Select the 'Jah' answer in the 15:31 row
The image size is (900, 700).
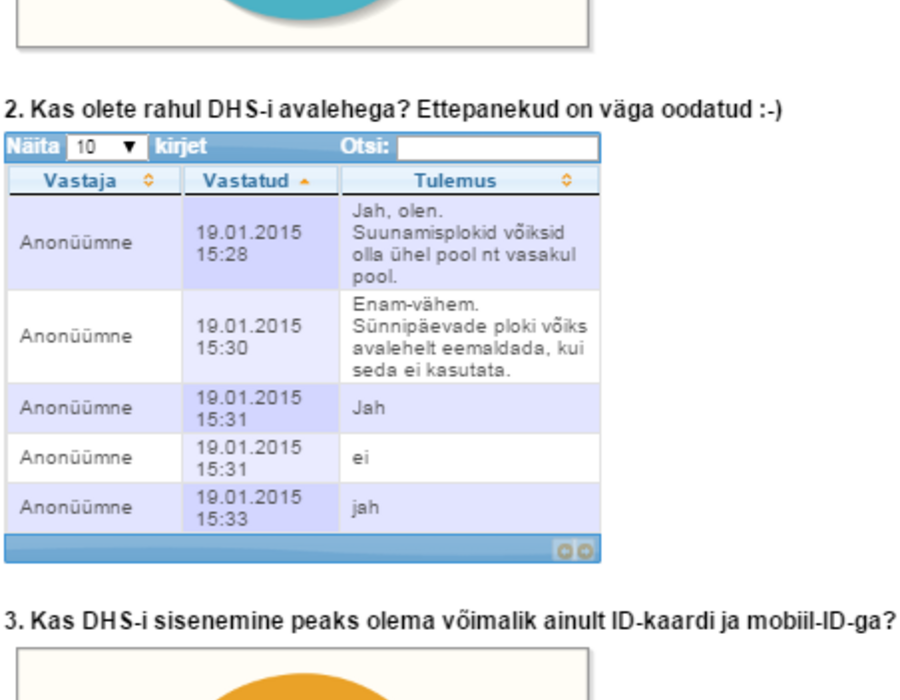coord(471,408)
